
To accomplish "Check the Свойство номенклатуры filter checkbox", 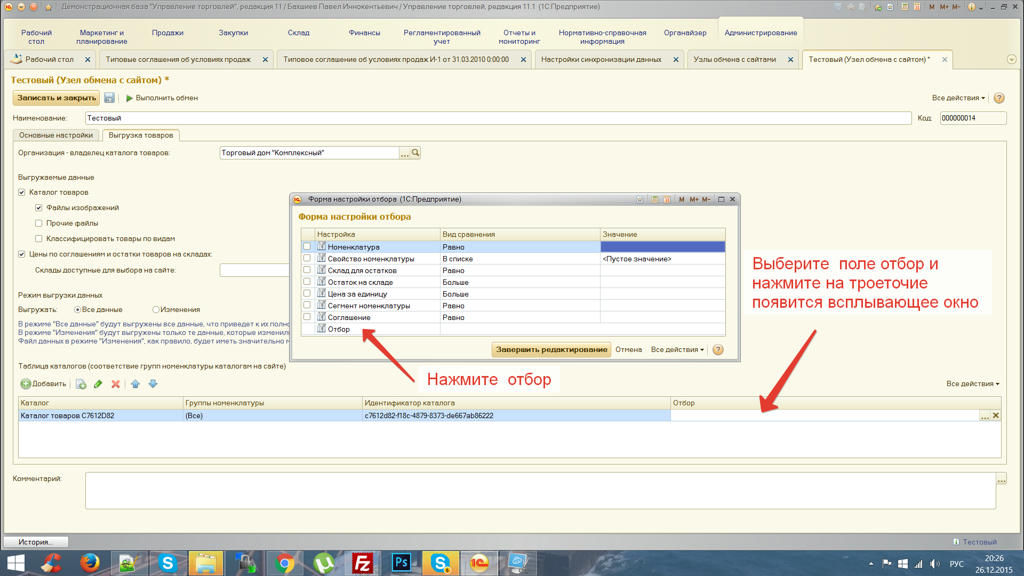I will pos(307,259).
